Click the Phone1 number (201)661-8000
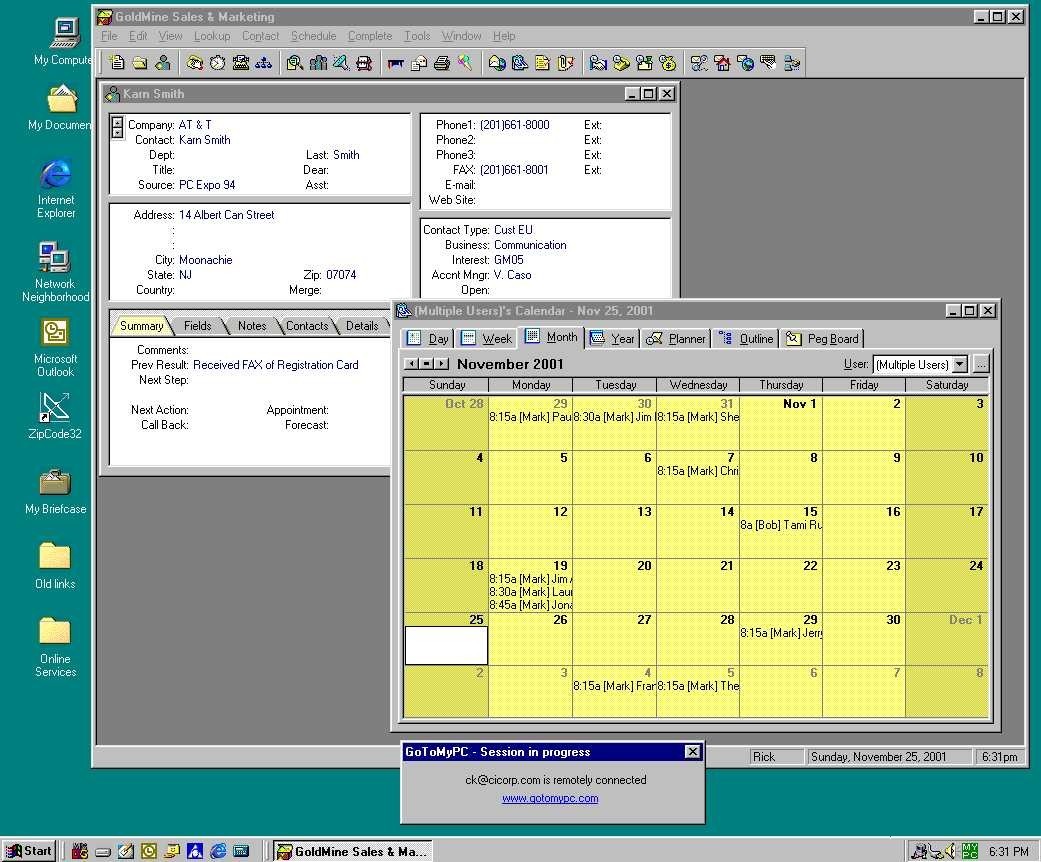This screenshot has width=1041, height=862. (x=515, y=125)
